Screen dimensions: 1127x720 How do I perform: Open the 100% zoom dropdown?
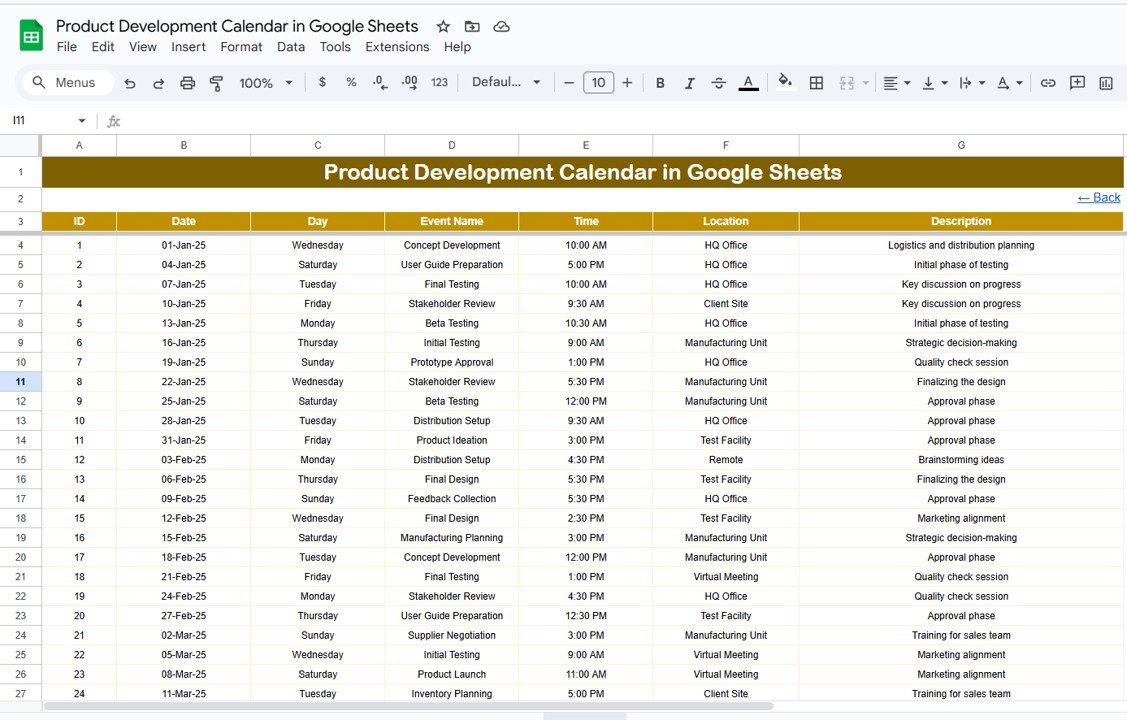point(266,83)
